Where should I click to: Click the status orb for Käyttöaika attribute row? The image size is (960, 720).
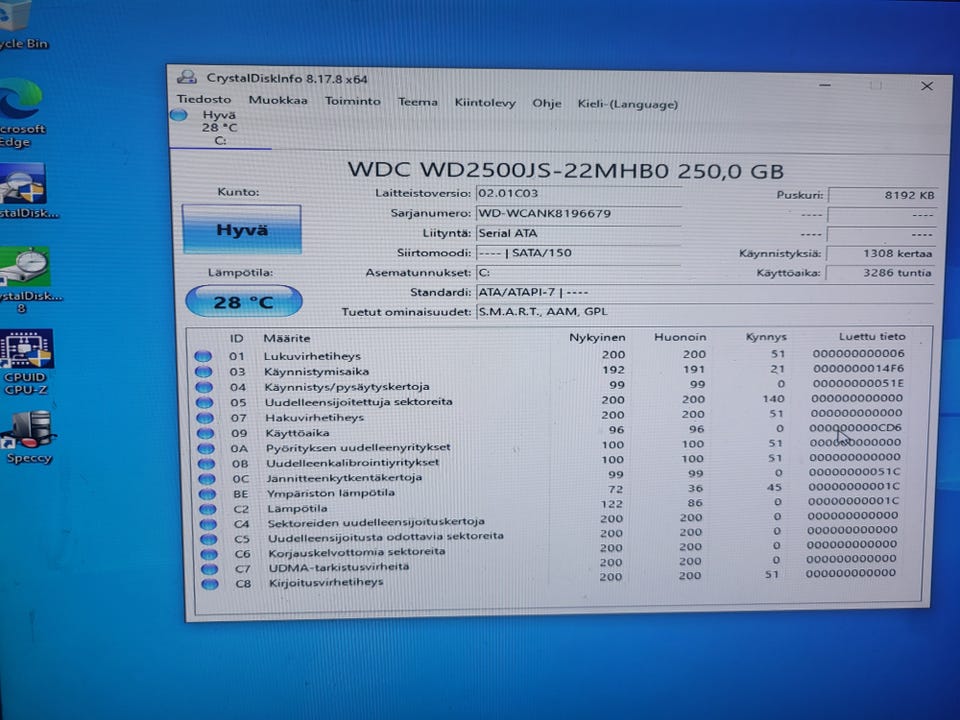coord(206,433)
